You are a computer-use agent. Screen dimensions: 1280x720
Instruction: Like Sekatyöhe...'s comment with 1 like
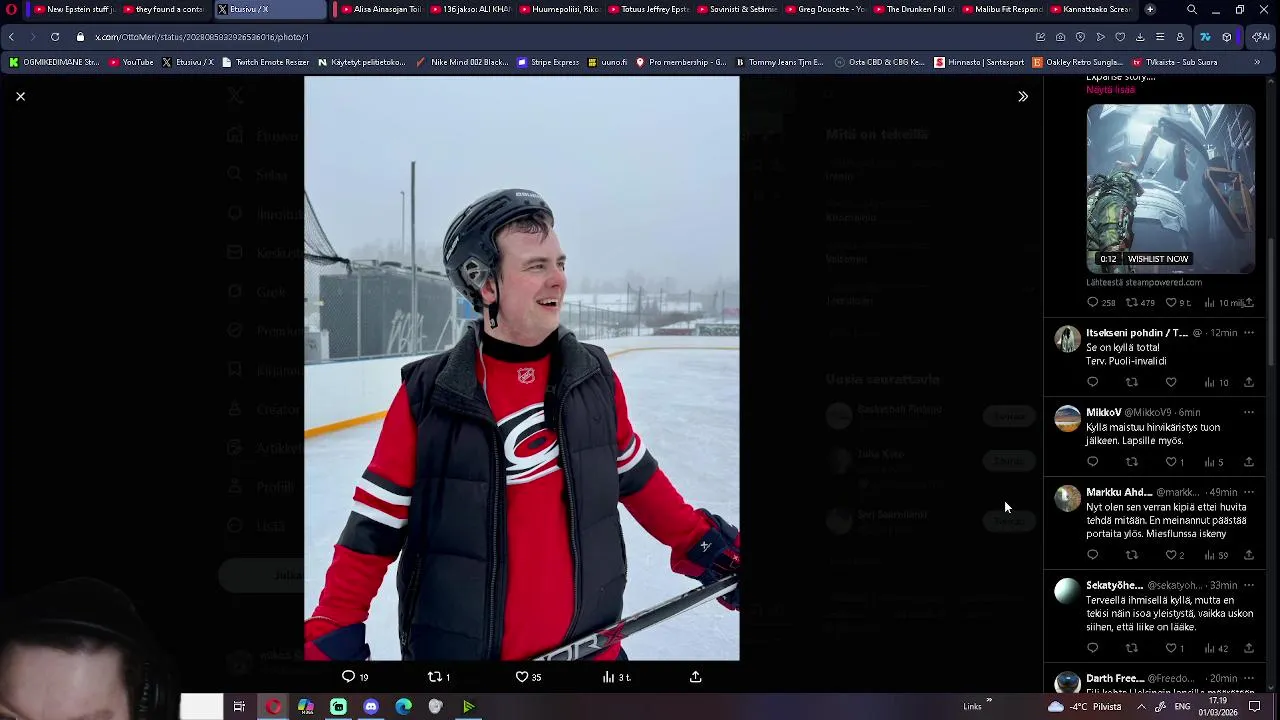[1174, 648]
